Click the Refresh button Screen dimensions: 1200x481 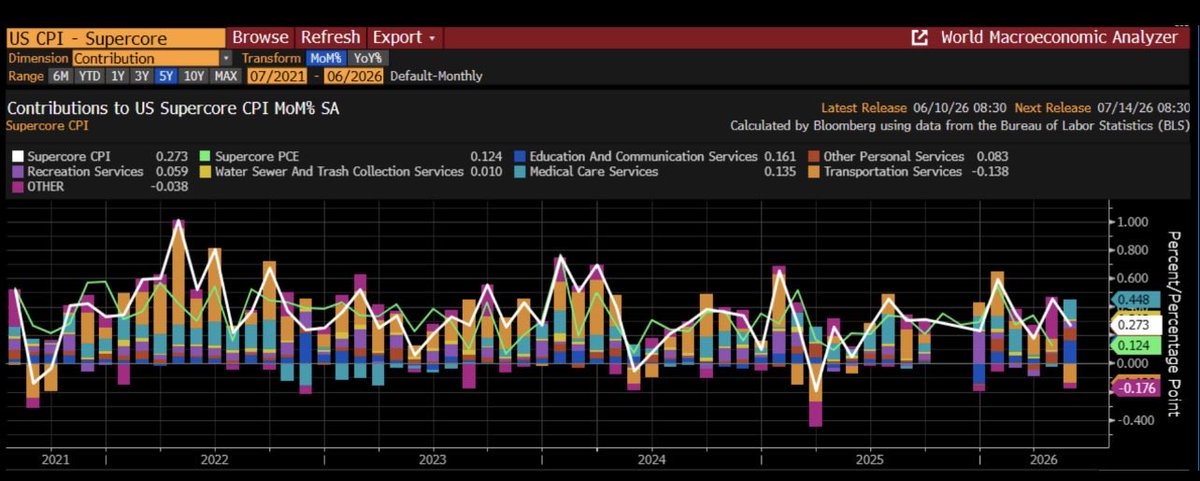click(x=331, y=37)
